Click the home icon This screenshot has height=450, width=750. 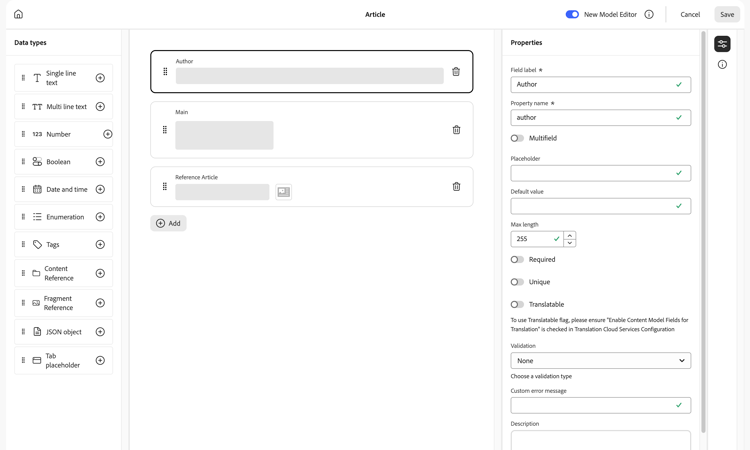(x=18, y=14)
